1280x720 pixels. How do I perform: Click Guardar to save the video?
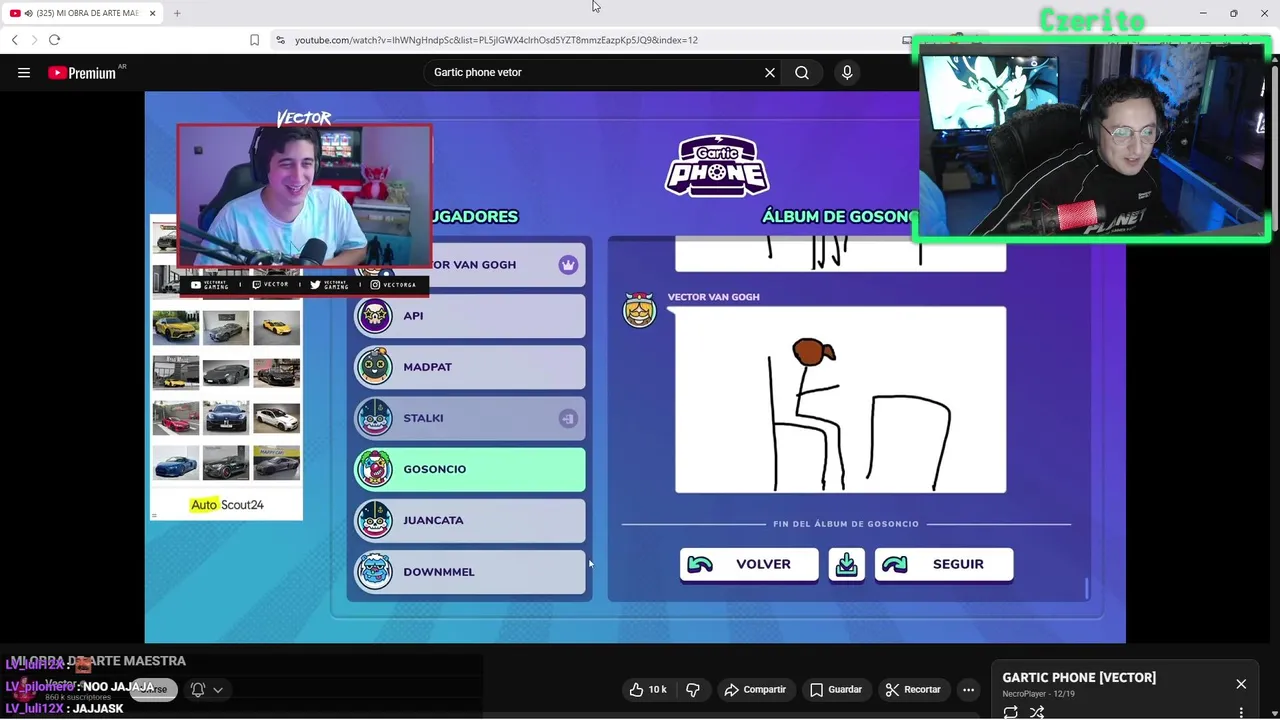[x=836, y=689]
